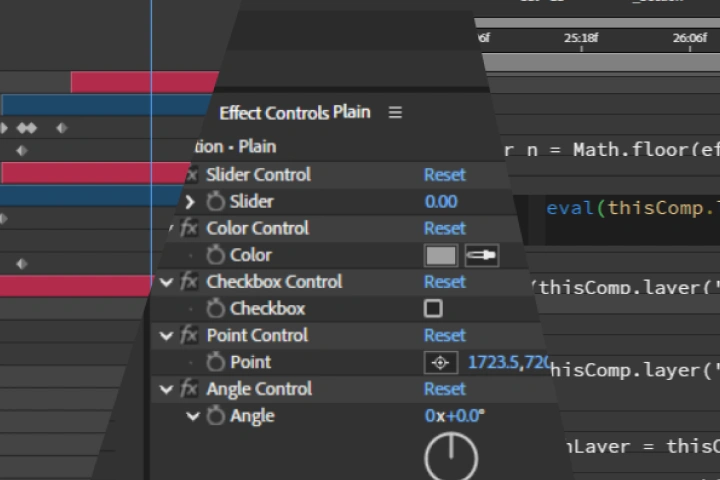Open the gray Color swatch picker
Viewport: 720px width, 480px height.
click(x=441, y=255)
